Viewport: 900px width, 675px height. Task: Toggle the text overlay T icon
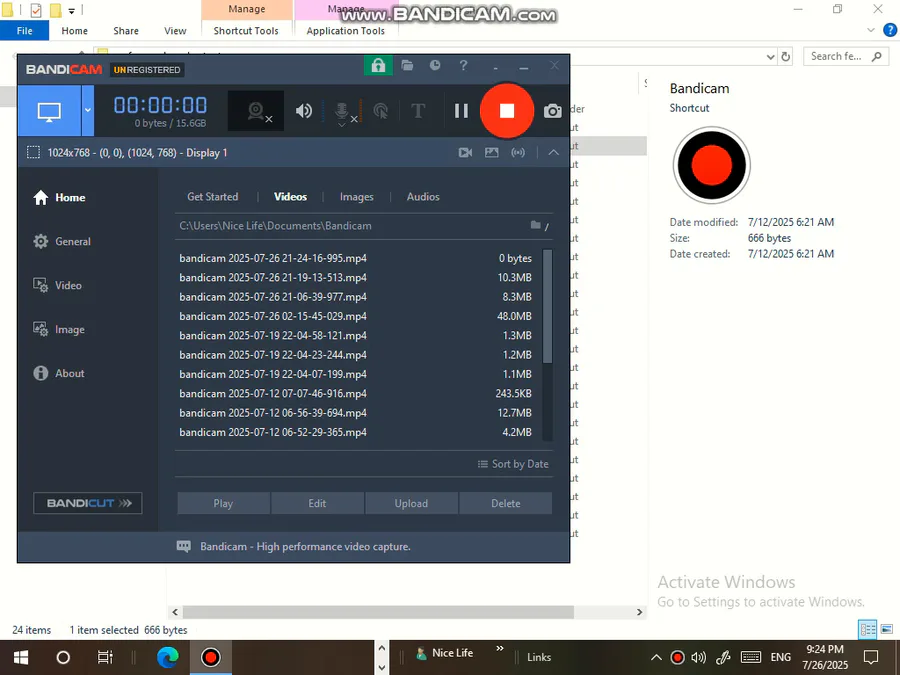click(418, 110)
